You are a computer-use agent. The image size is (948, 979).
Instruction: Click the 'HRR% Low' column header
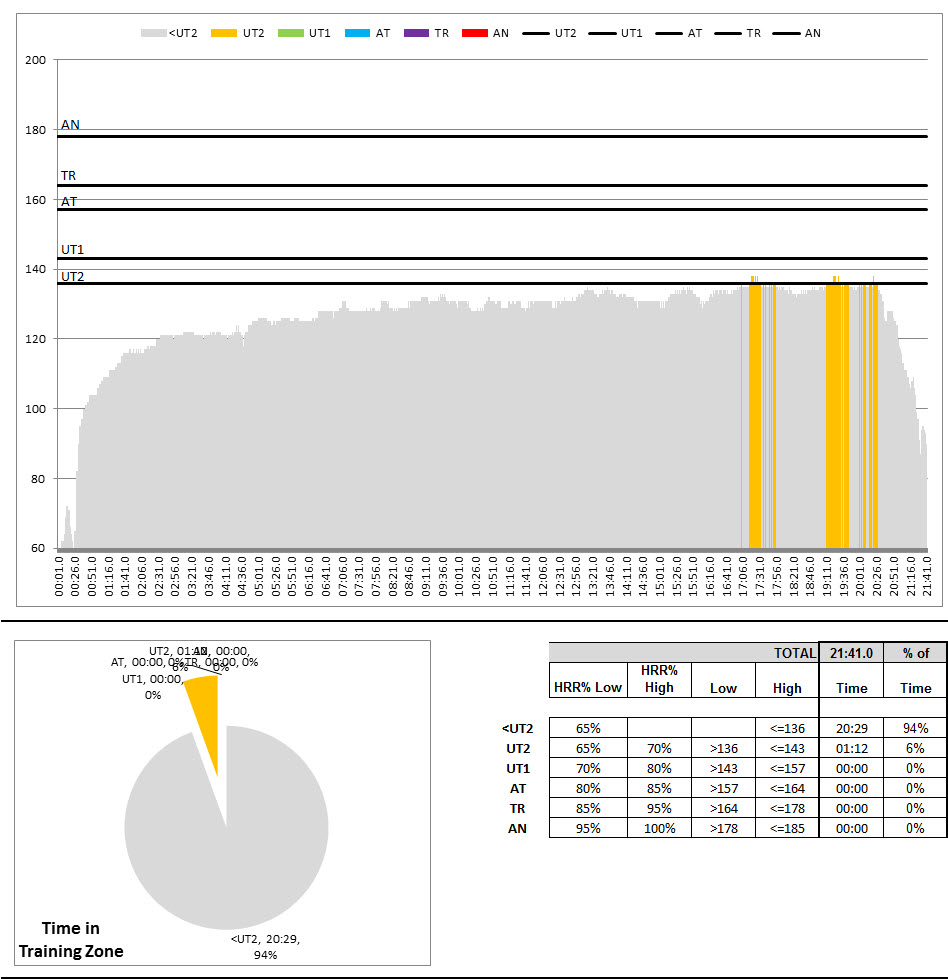coord(587,687)
